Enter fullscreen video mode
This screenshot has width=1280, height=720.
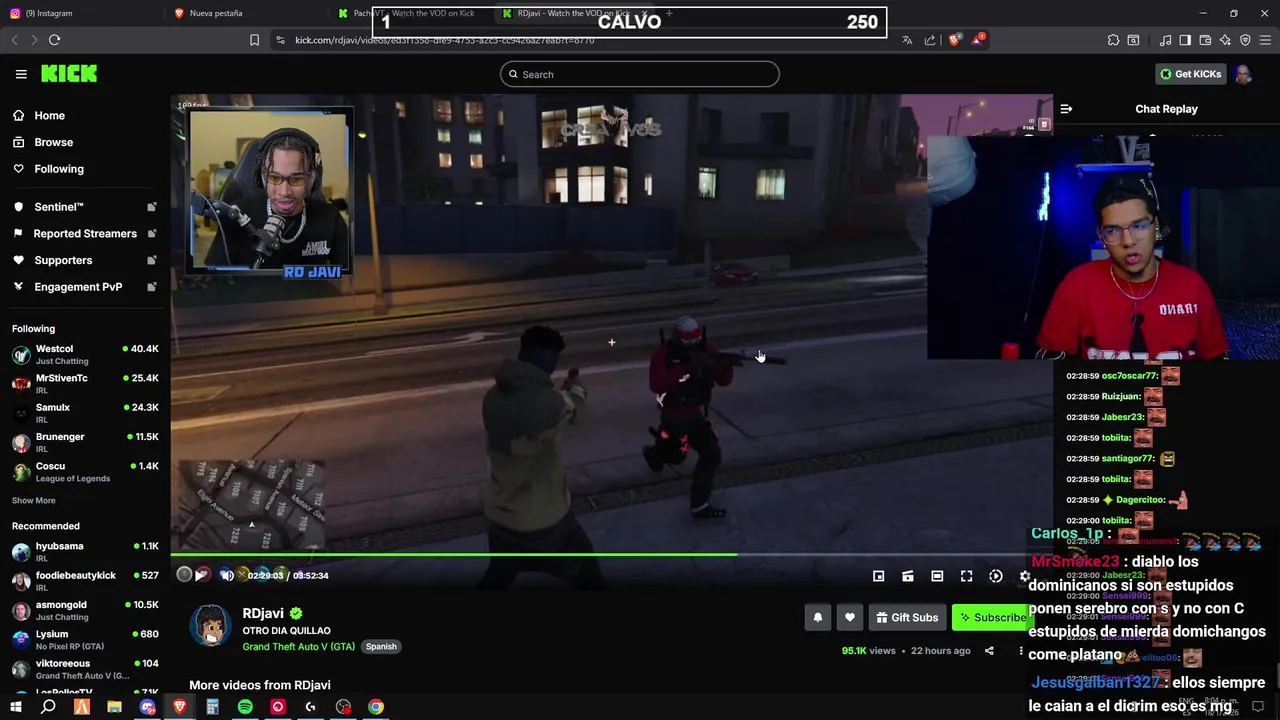coord(966,576)
